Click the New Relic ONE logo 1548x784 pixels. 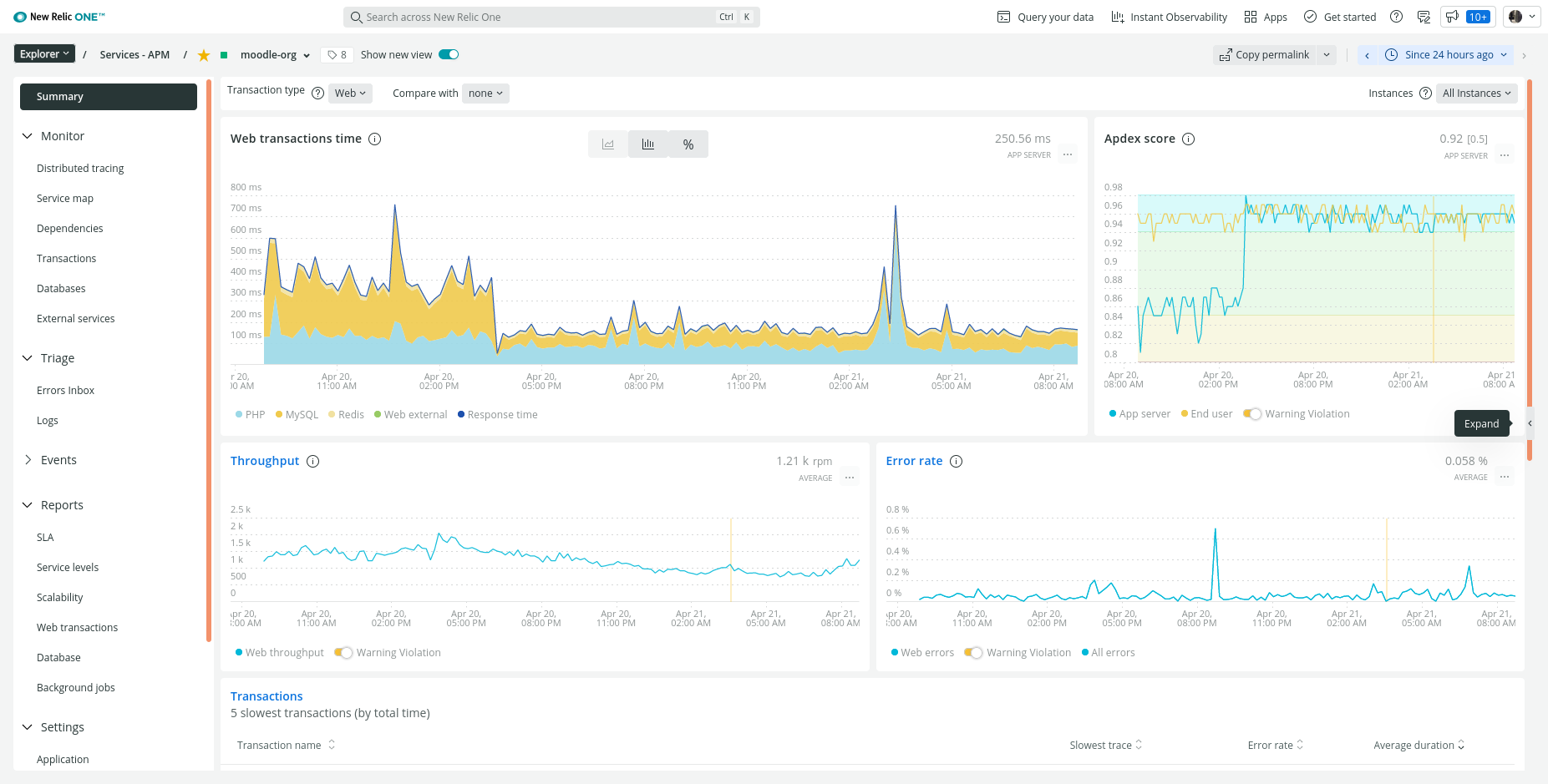point(59,17)
